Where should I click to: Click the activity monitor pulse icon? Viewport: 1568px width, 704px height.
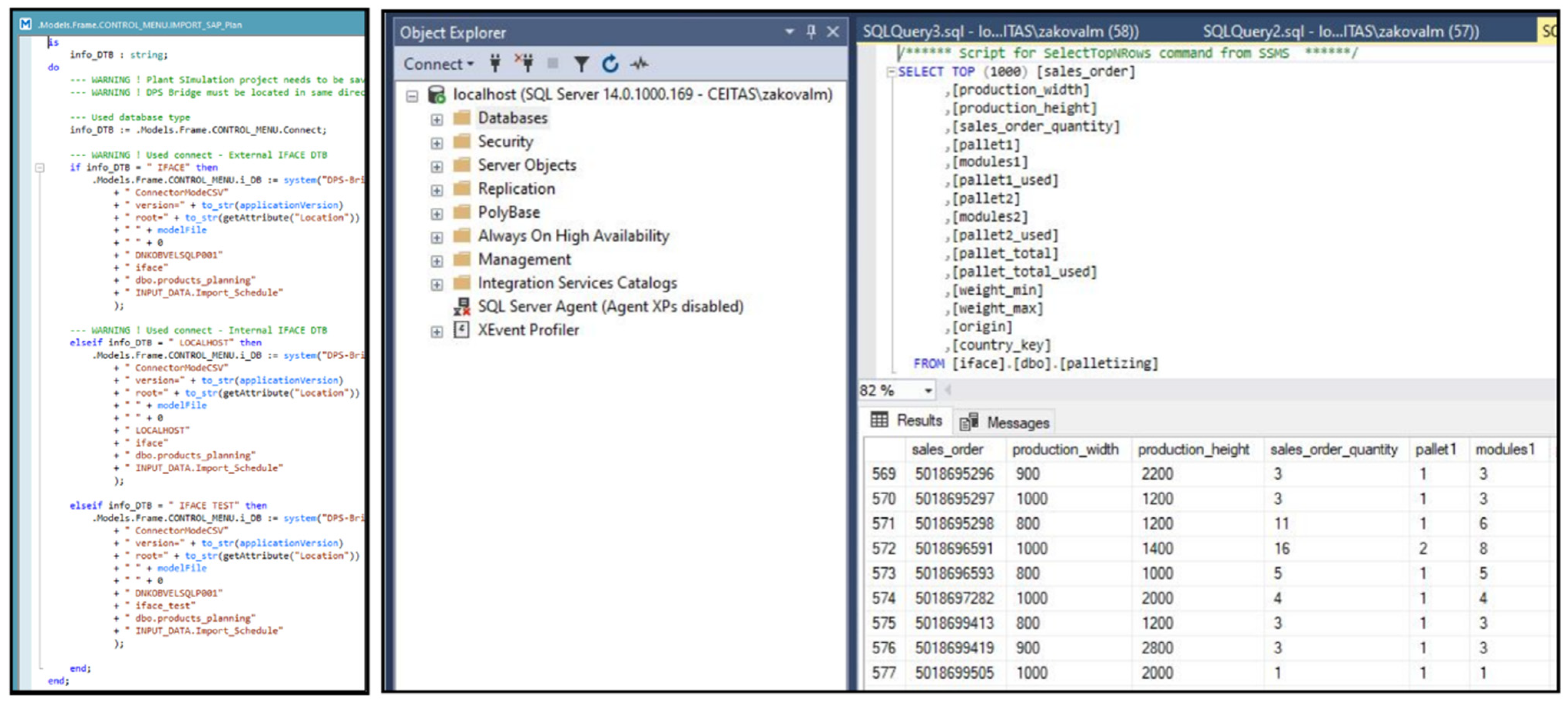(x=639, y=63)
